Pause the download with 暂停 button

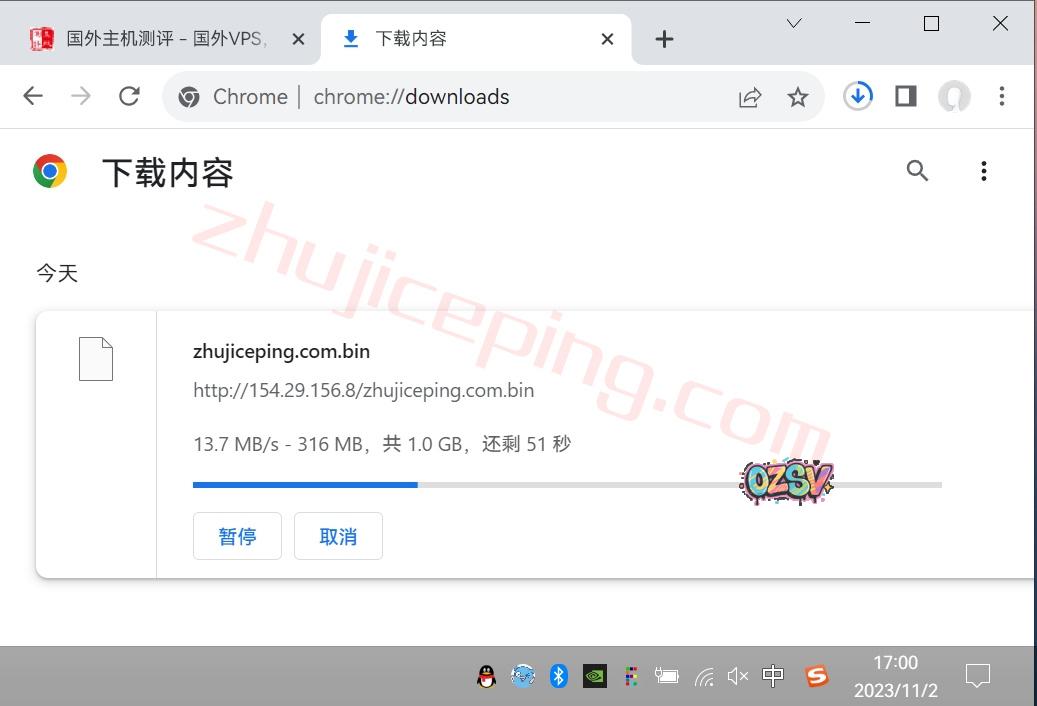pos(237,537)
